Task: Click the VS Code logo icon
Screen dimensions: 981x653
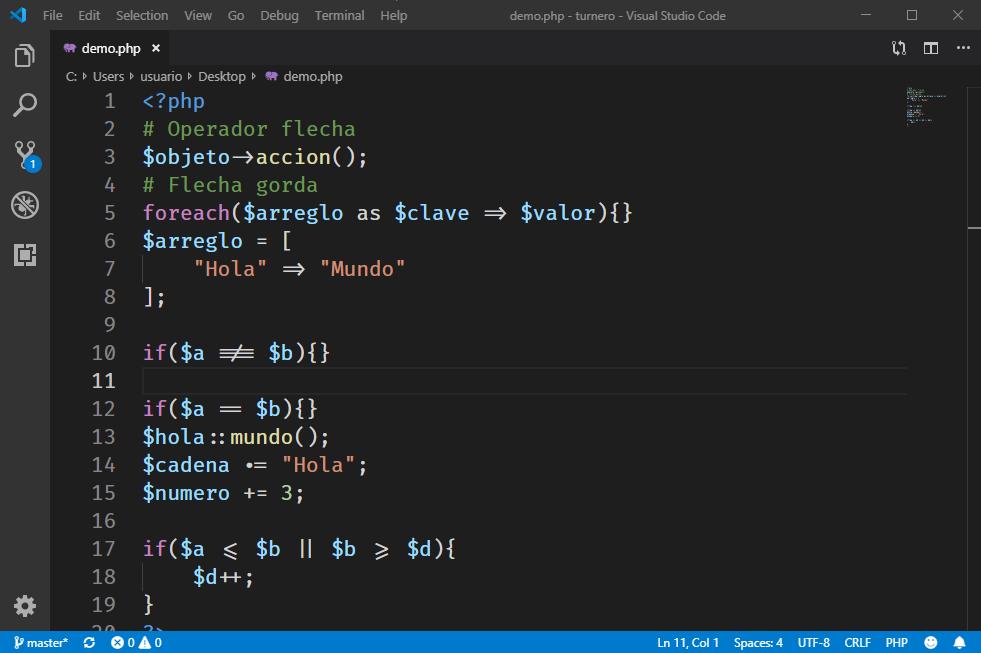Action: (x=18, y=15)
